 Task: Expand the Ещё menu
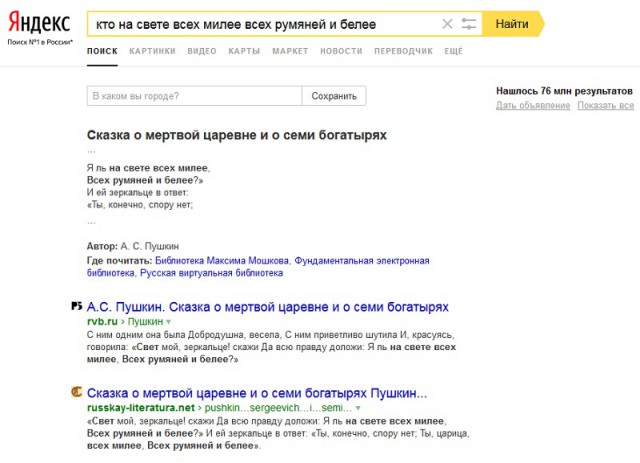pos(453,51)
